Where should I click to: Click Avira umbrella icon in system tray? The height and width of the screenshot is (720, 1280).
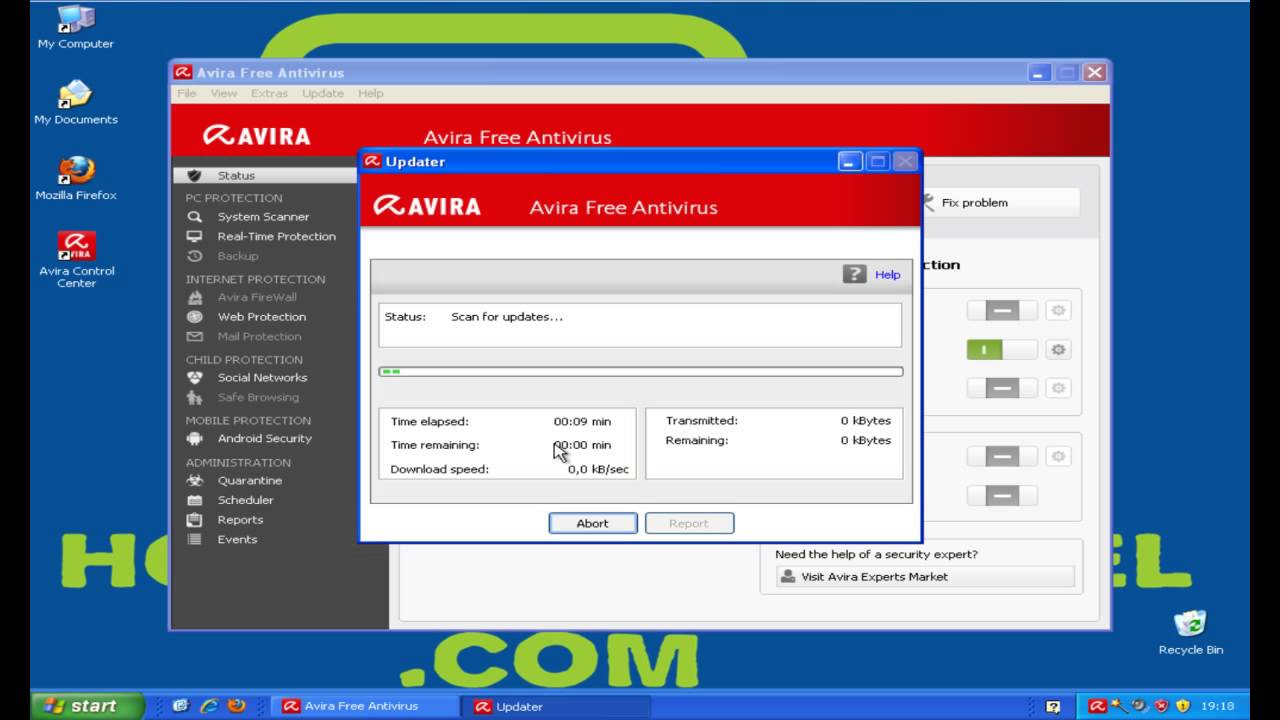pos(1097,706)
